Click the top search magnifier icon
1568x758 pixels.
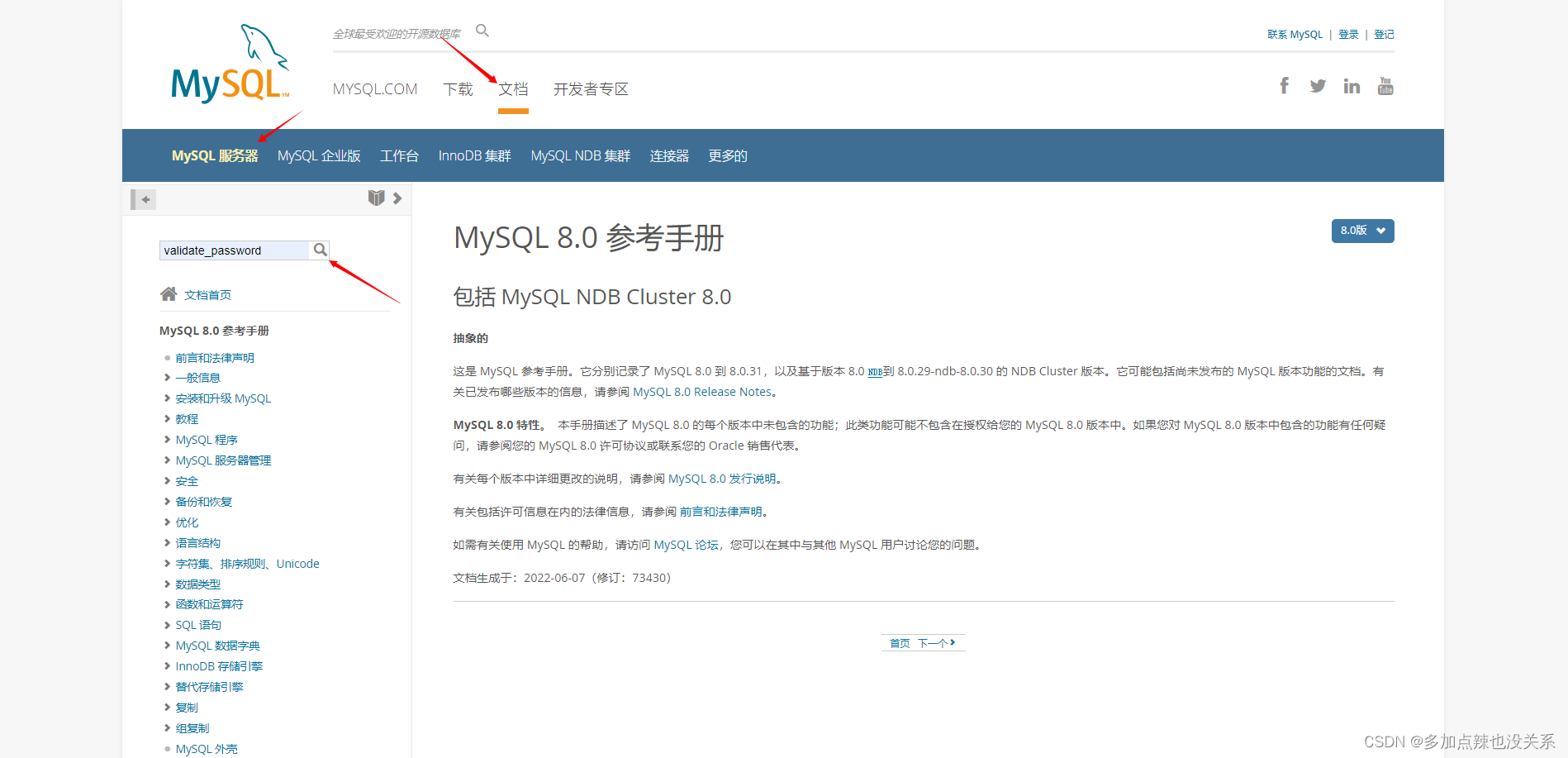(x=482, y=31)
